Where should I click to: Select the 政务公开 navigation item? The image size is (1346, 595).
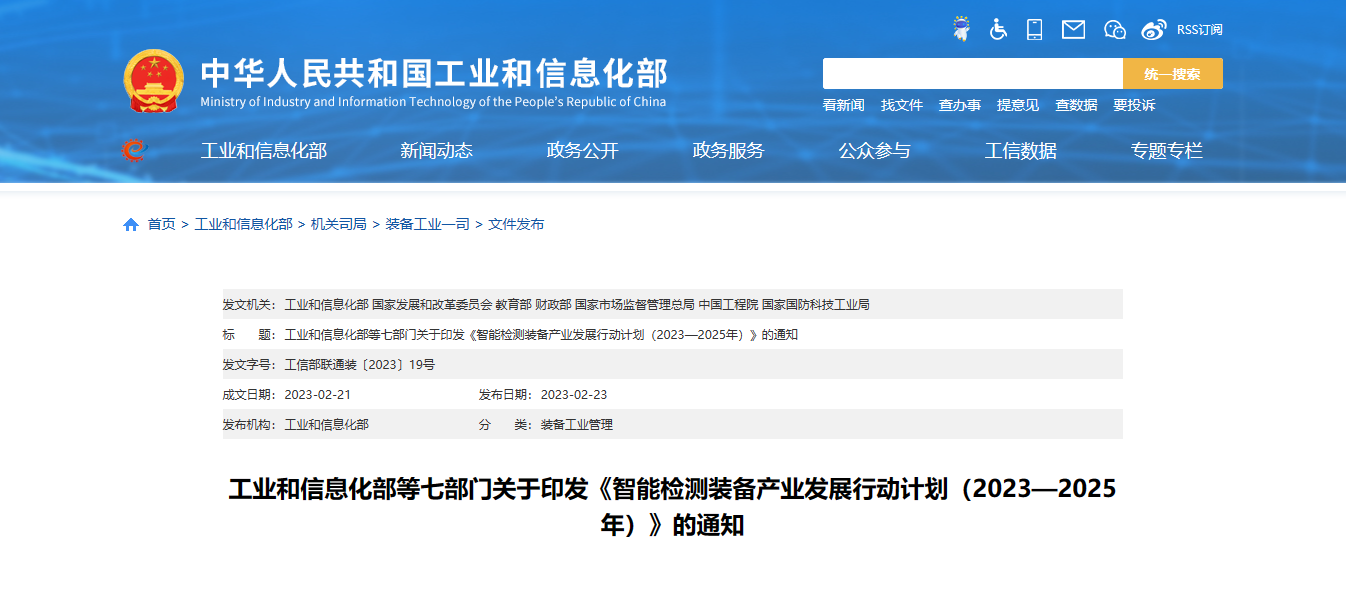[x=582, y=151]
